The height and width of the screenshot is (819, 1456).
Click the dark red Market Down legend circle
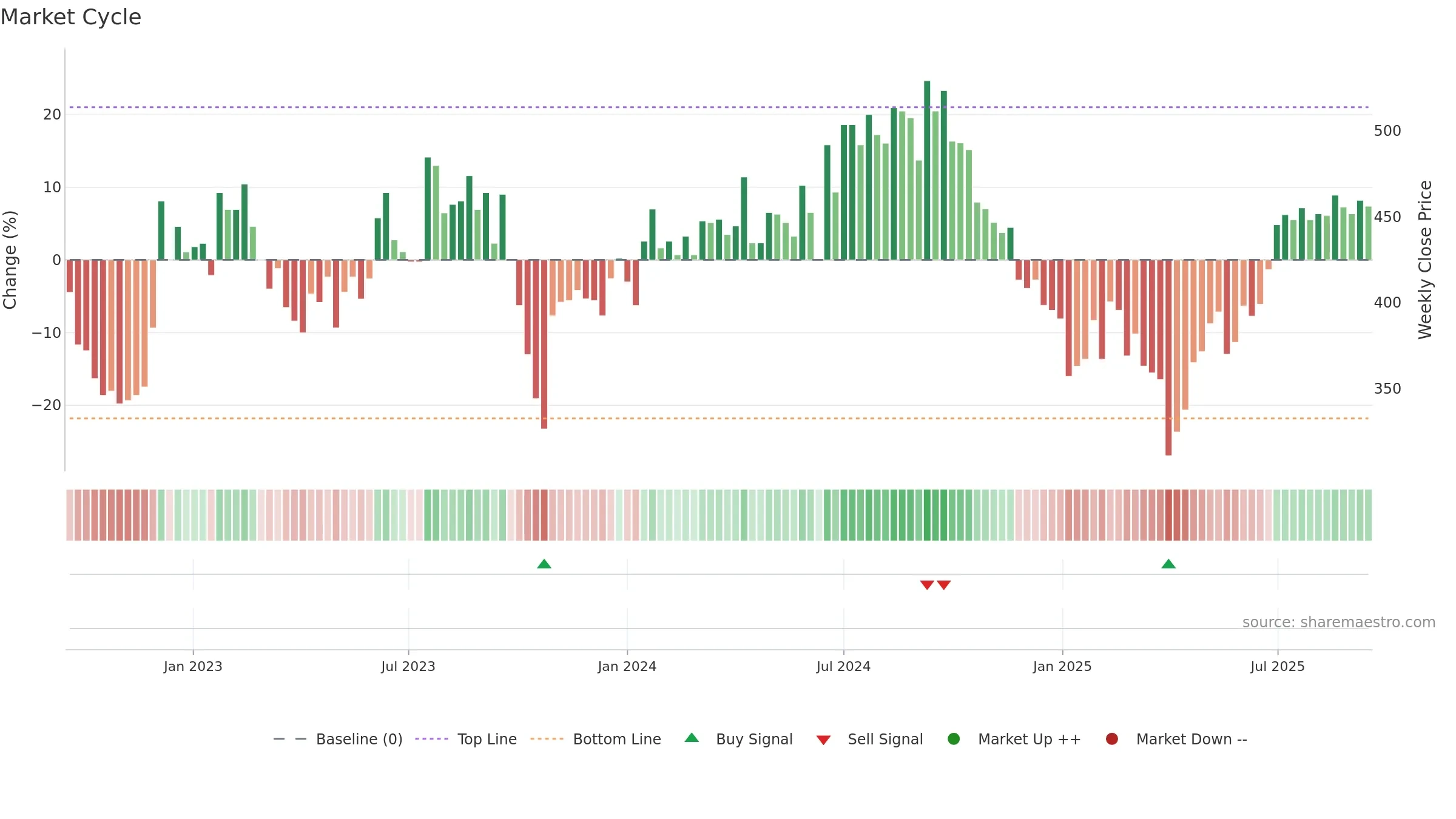1112,739
